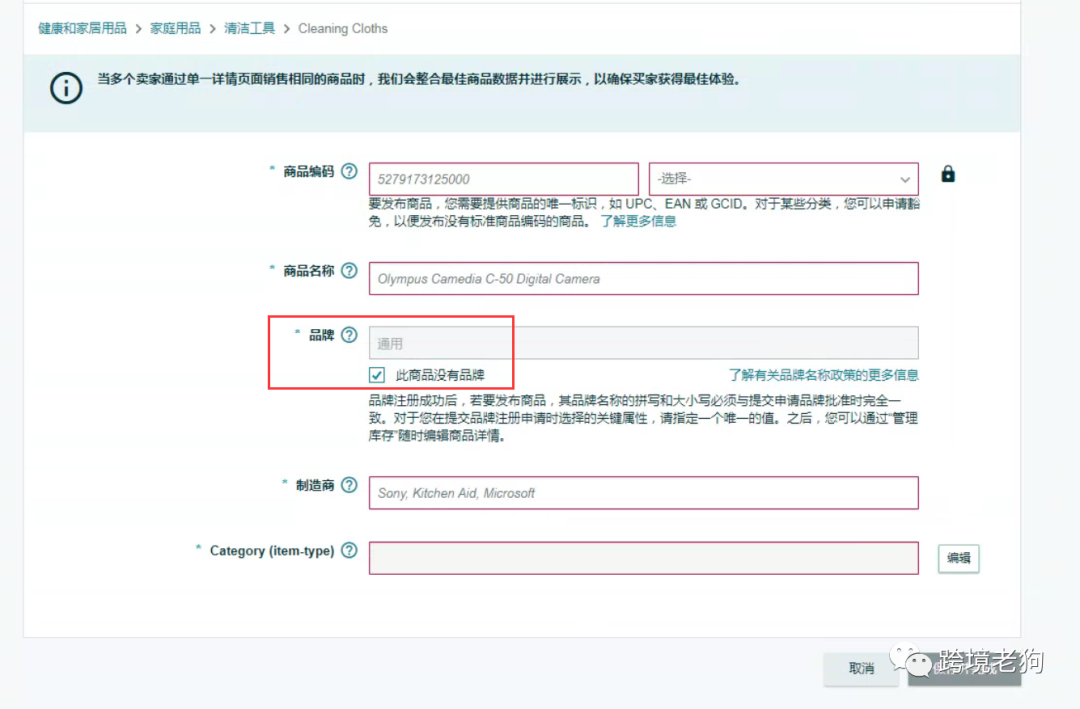Select 清洁工具 in the breadcrumb trail
The width and height of the screenshot is (1080, 709).
(248, 28)
